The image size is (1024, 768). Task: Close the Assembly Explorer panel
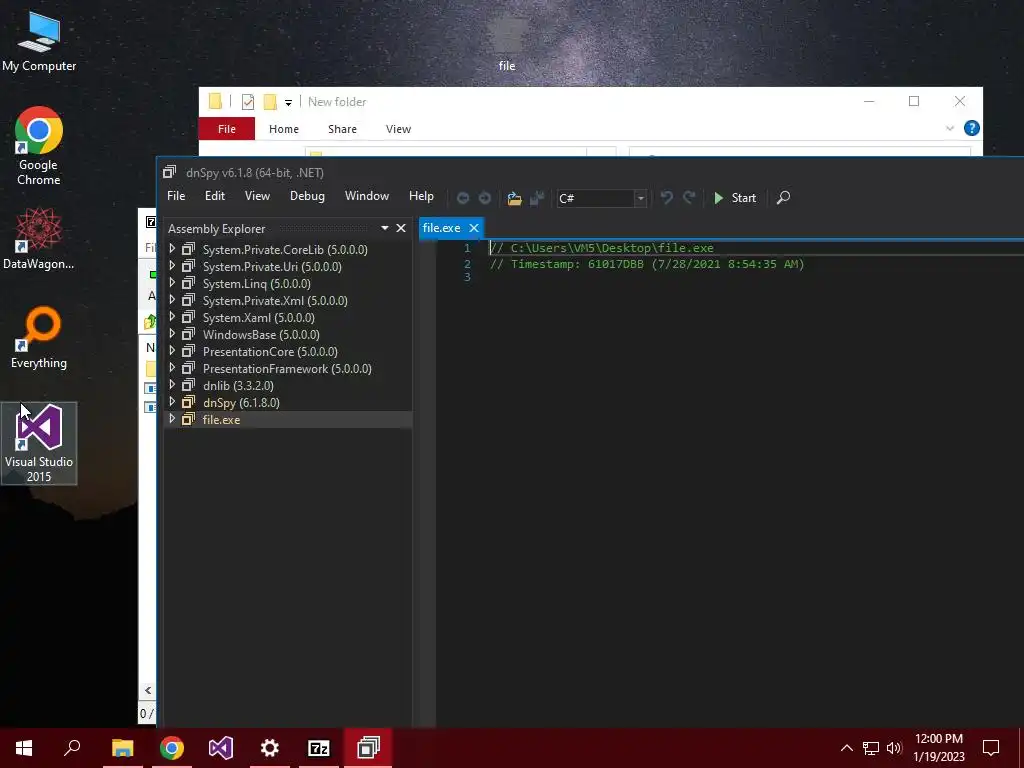coord(401,228)
